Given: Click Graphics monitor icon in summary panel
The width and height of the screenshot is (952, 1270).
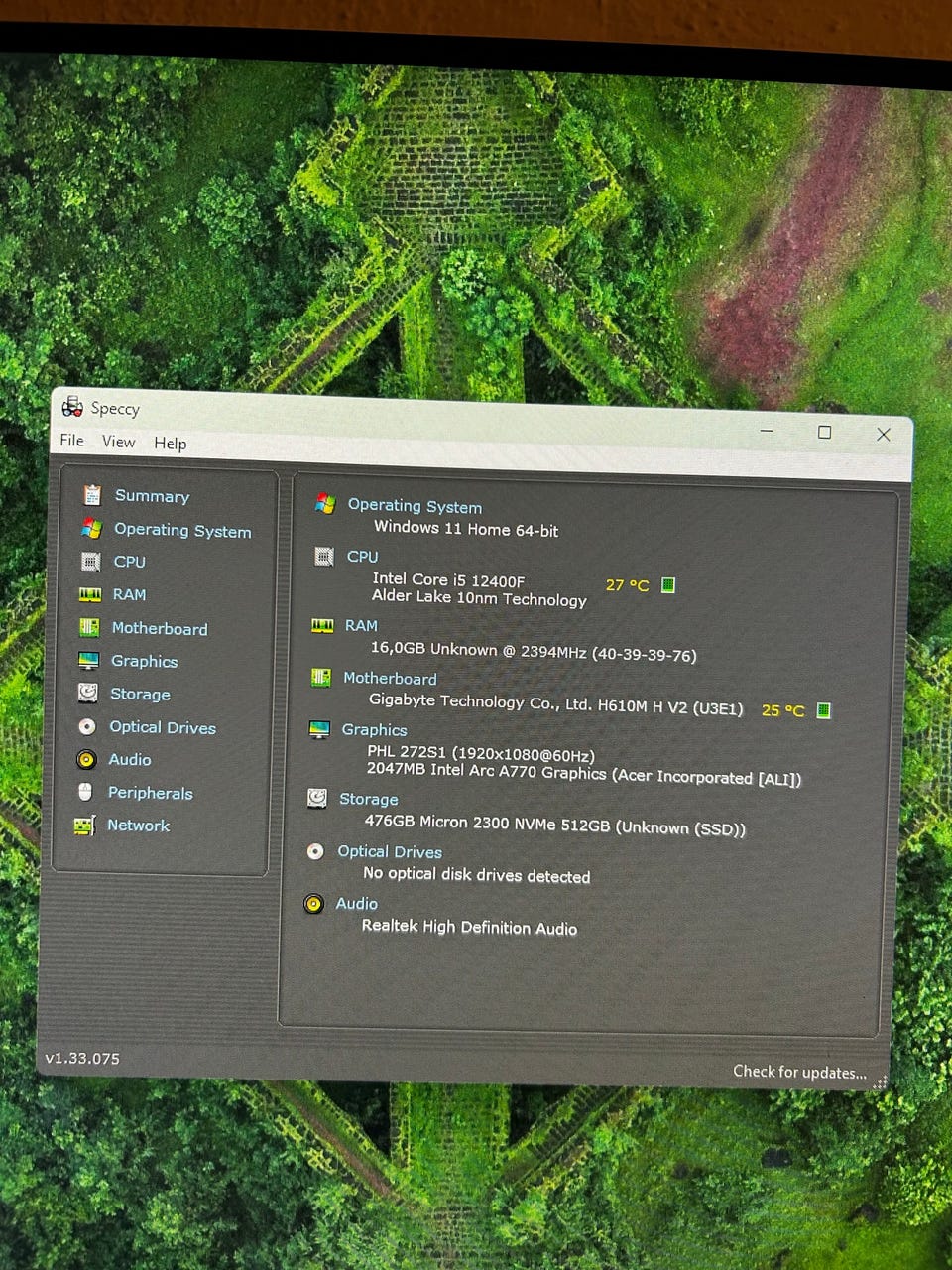Looking at the screenshot, I should click(x=319, y=729).
